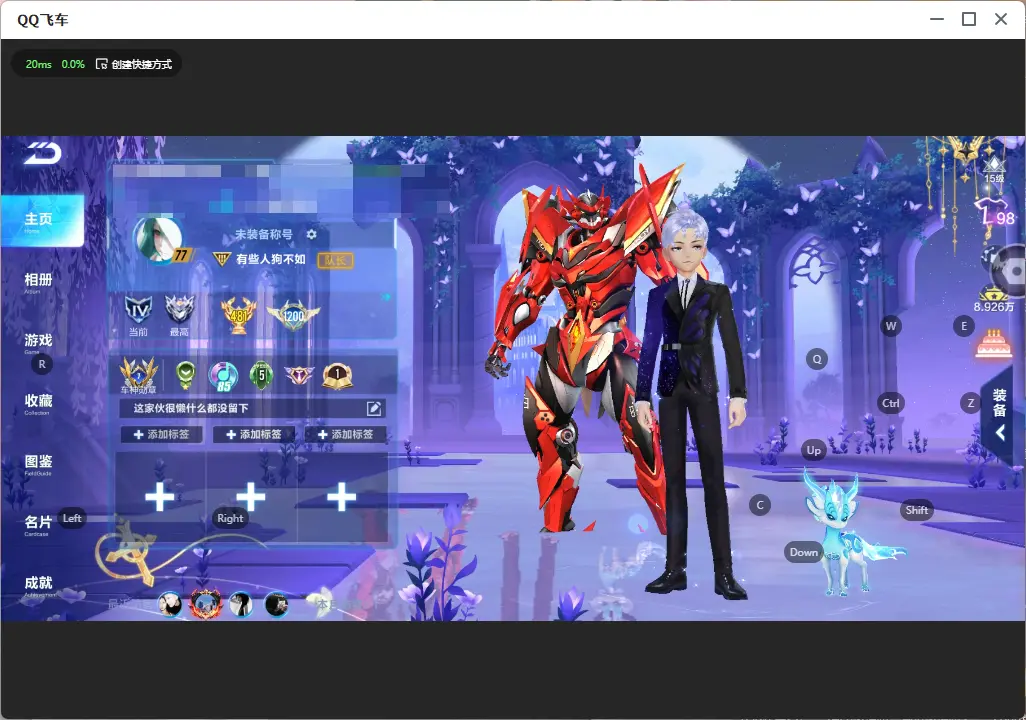1026x720 pixels.
Task: Click the Q key overlay
Action: 817,359
